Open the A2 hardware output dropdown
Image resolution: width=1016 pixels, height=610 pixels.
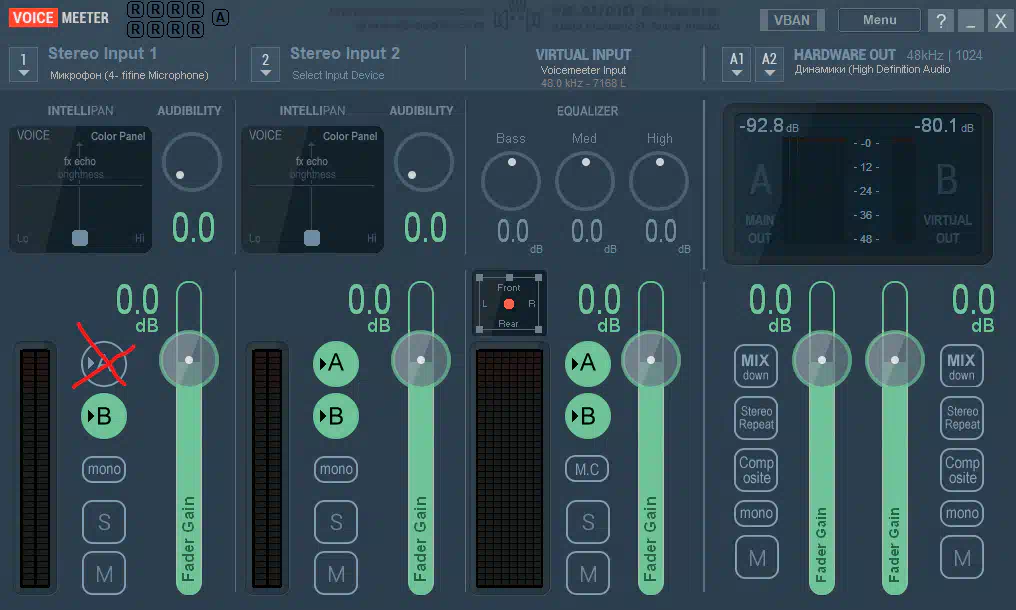point(769,64)
